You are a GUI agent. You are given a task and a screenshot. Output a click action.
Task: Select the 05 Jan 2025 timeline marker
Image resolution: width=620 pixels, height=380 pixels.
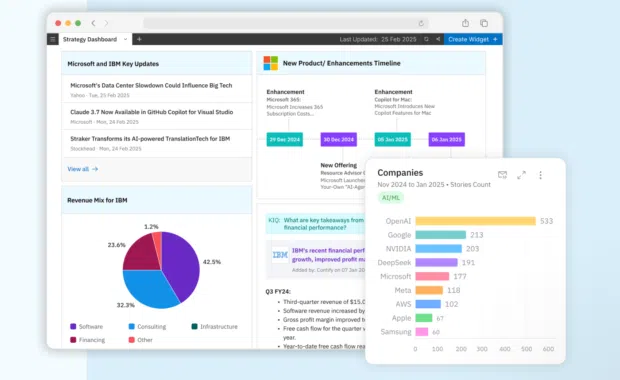(393, 139)
